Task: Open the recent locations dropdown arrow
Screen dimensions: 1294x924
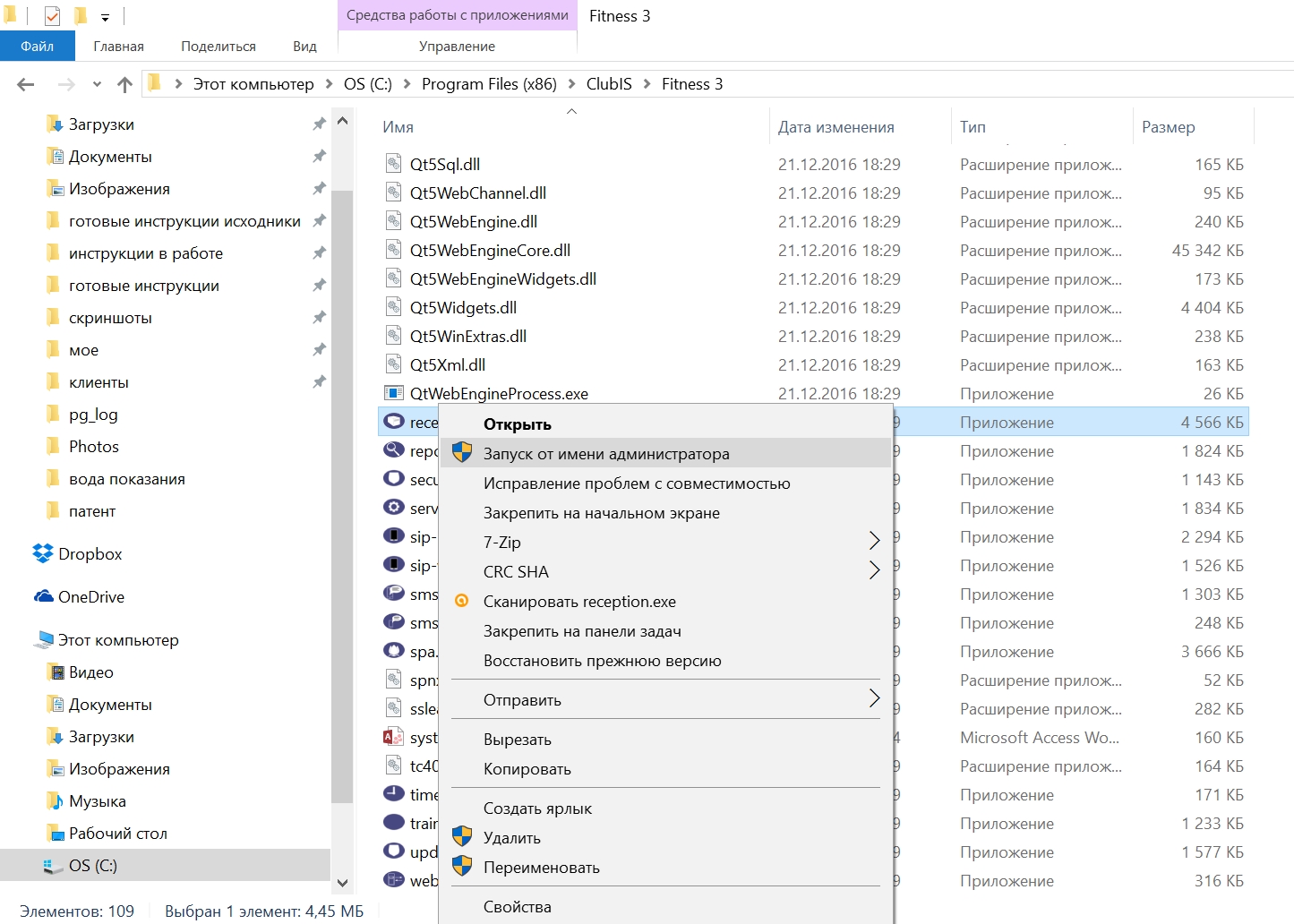Action: [x=97, y=84]
